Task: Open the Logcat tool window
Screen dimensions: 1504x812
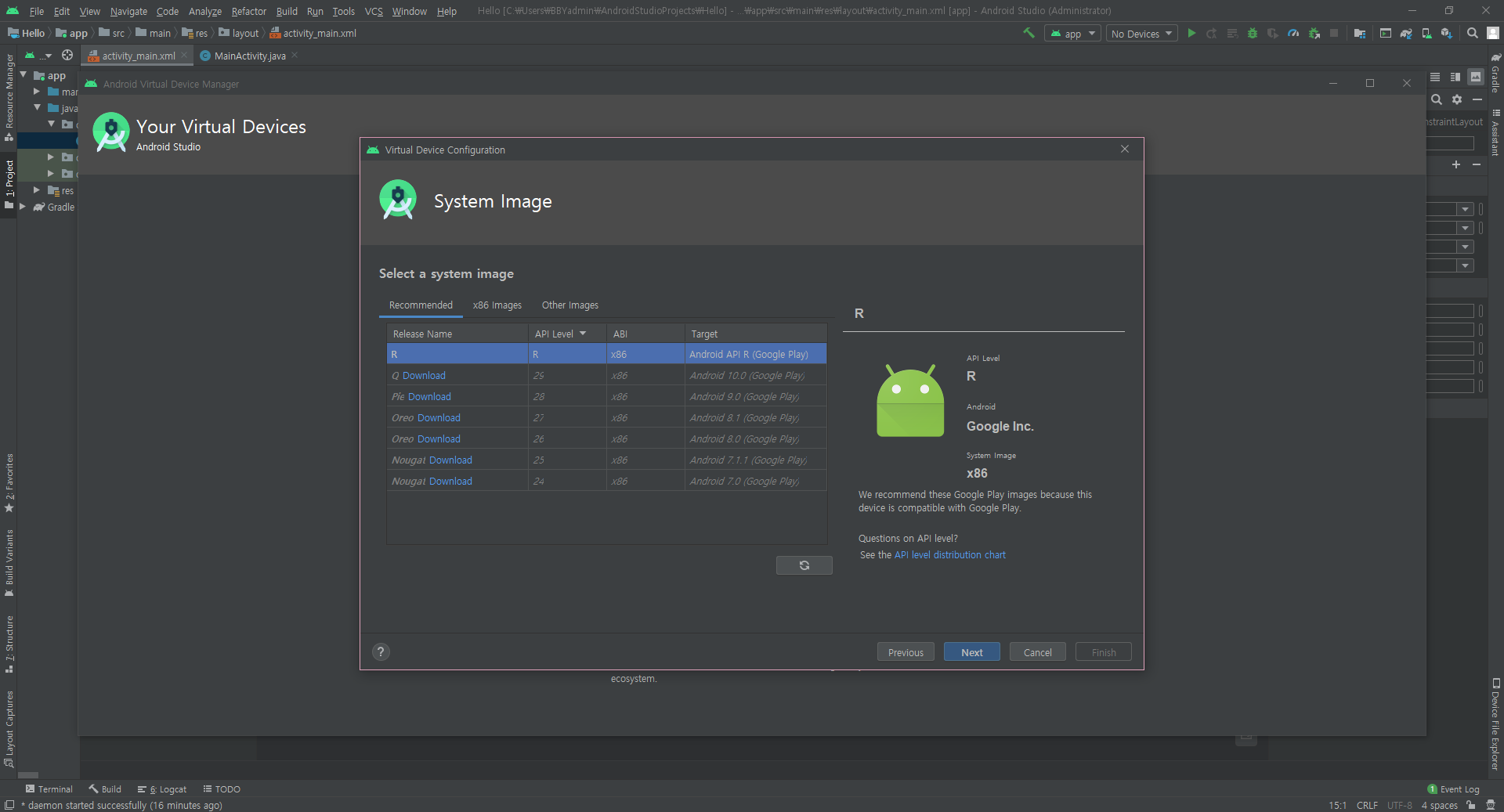Action: coord(162,789)
